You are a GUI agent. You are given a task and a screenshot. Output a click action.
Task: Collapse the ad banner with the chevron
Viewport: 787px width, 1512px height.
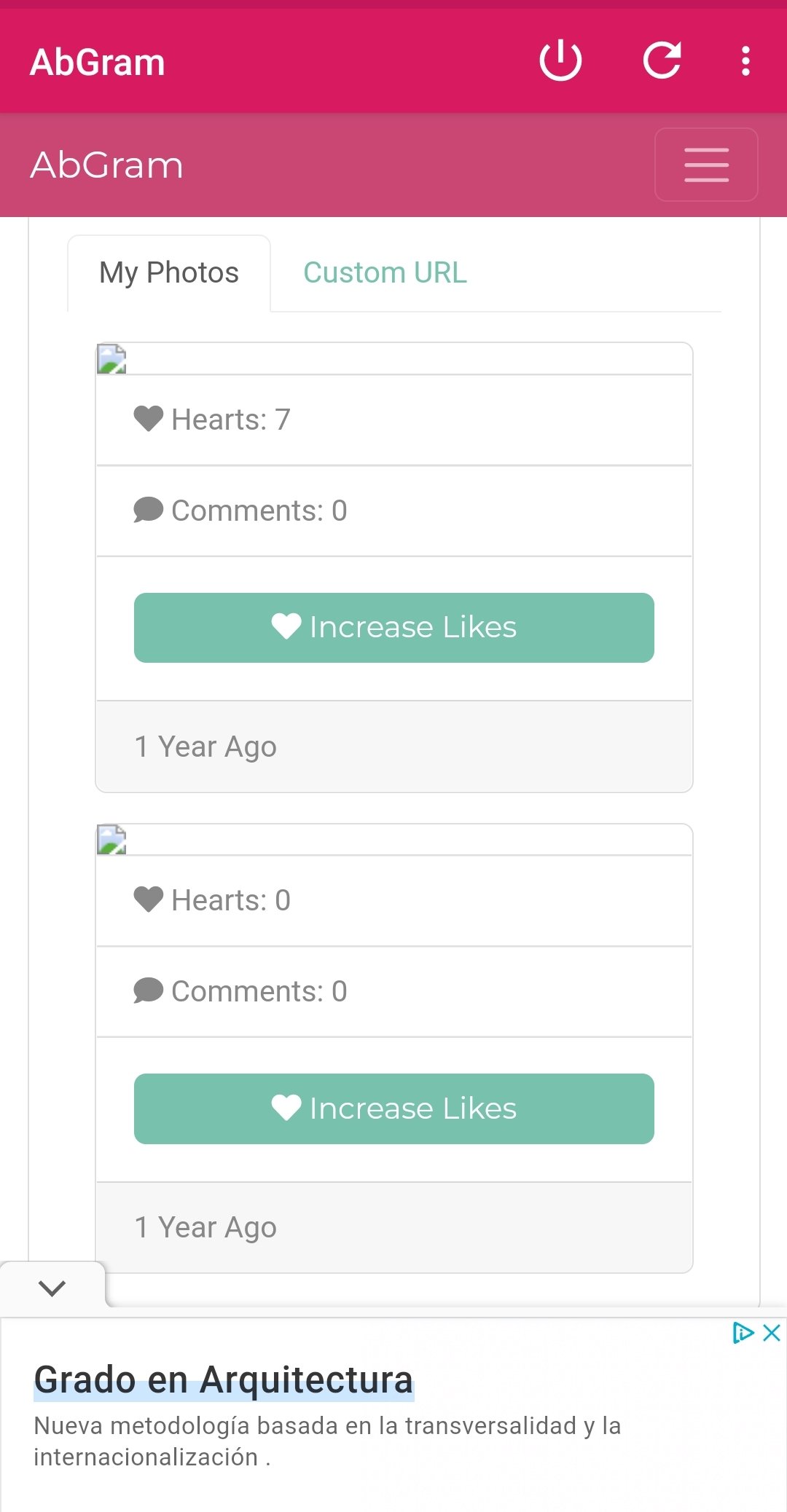click(x=52, y=1288)
